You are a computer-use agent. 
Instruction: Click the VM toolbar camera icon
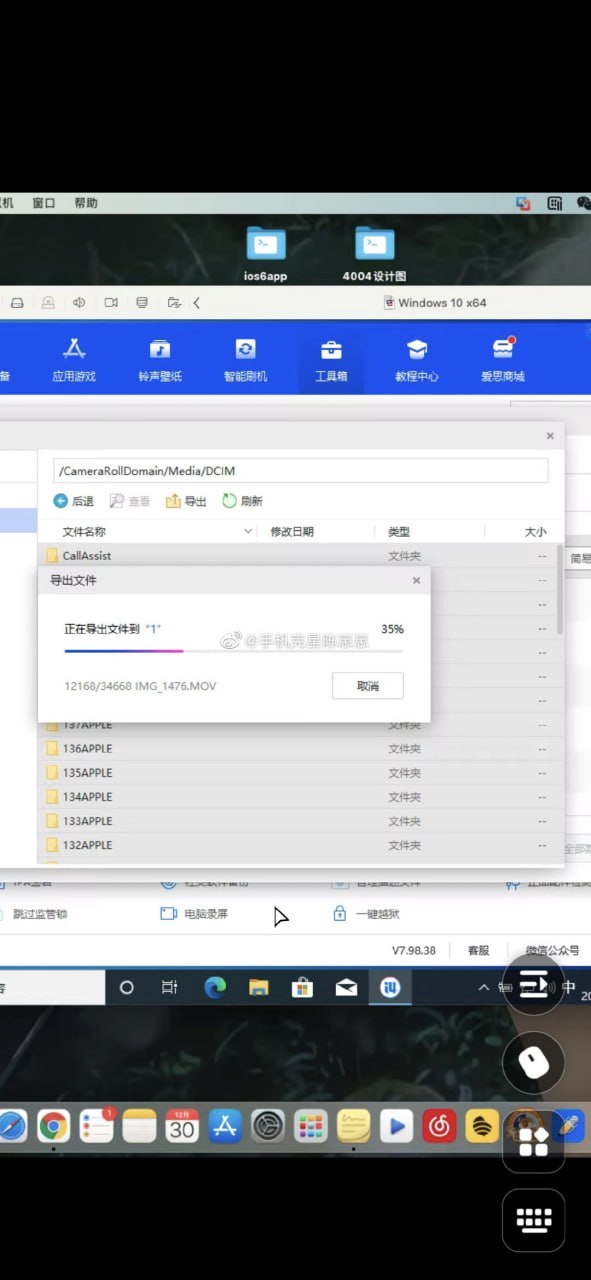pyautogui.click(x=111, y=302)
